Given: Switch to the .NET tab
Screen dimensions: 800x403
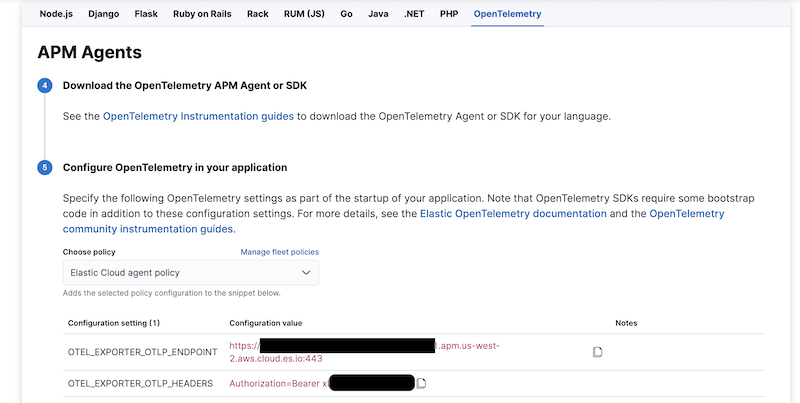Looking at the screenshot, I should 414,15.
